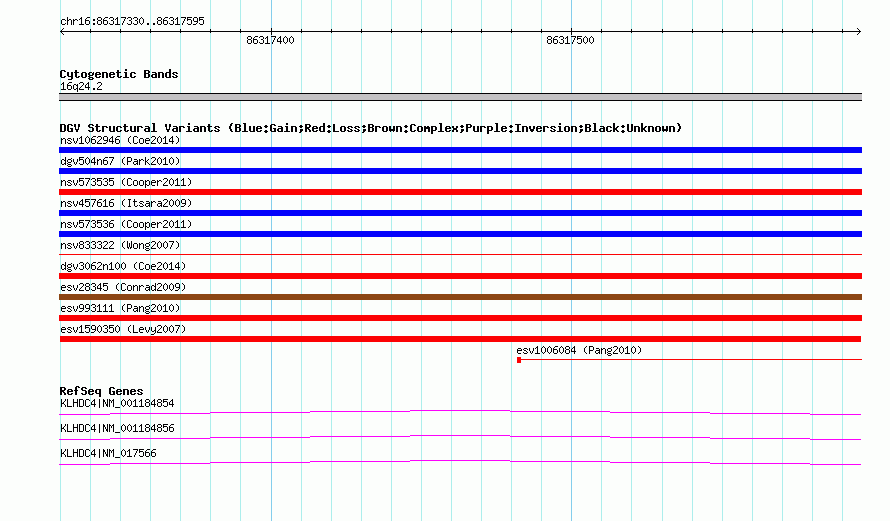Click the chr16:86317330..86317595 coordinates label
Screen dimensions: 890x521
(132, 21)
